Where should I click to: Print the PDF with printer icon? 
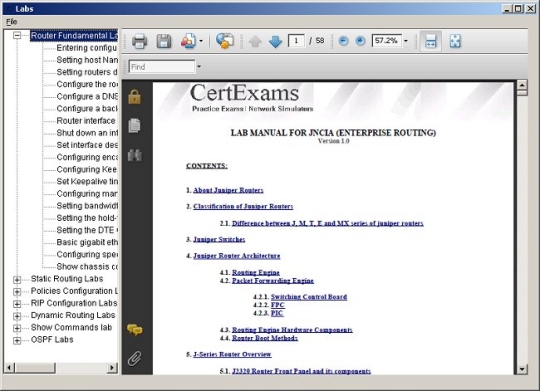[139, 41]
